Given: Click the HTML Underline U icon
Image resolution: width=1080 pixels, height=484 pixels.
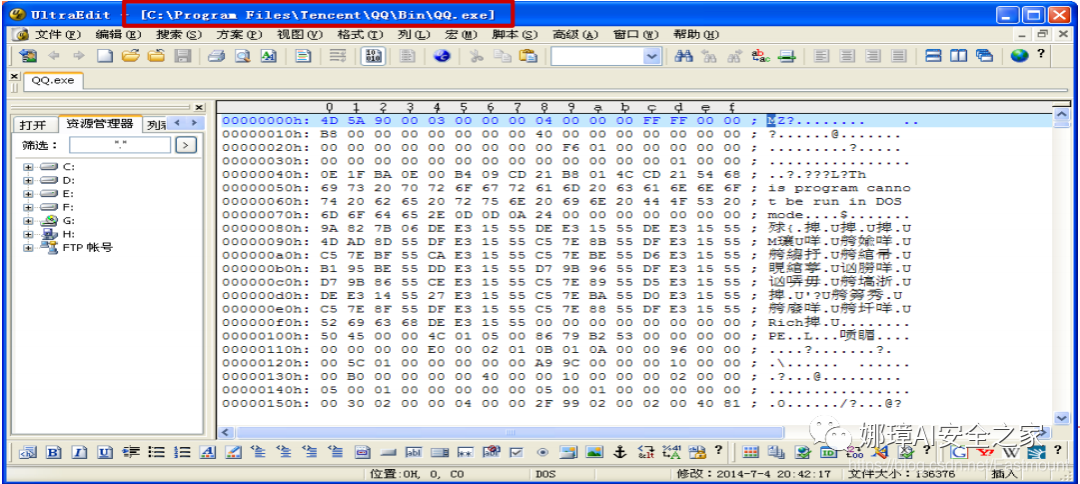Looking at the screenshot, I should pyautogui.click(x=105, y=452).
